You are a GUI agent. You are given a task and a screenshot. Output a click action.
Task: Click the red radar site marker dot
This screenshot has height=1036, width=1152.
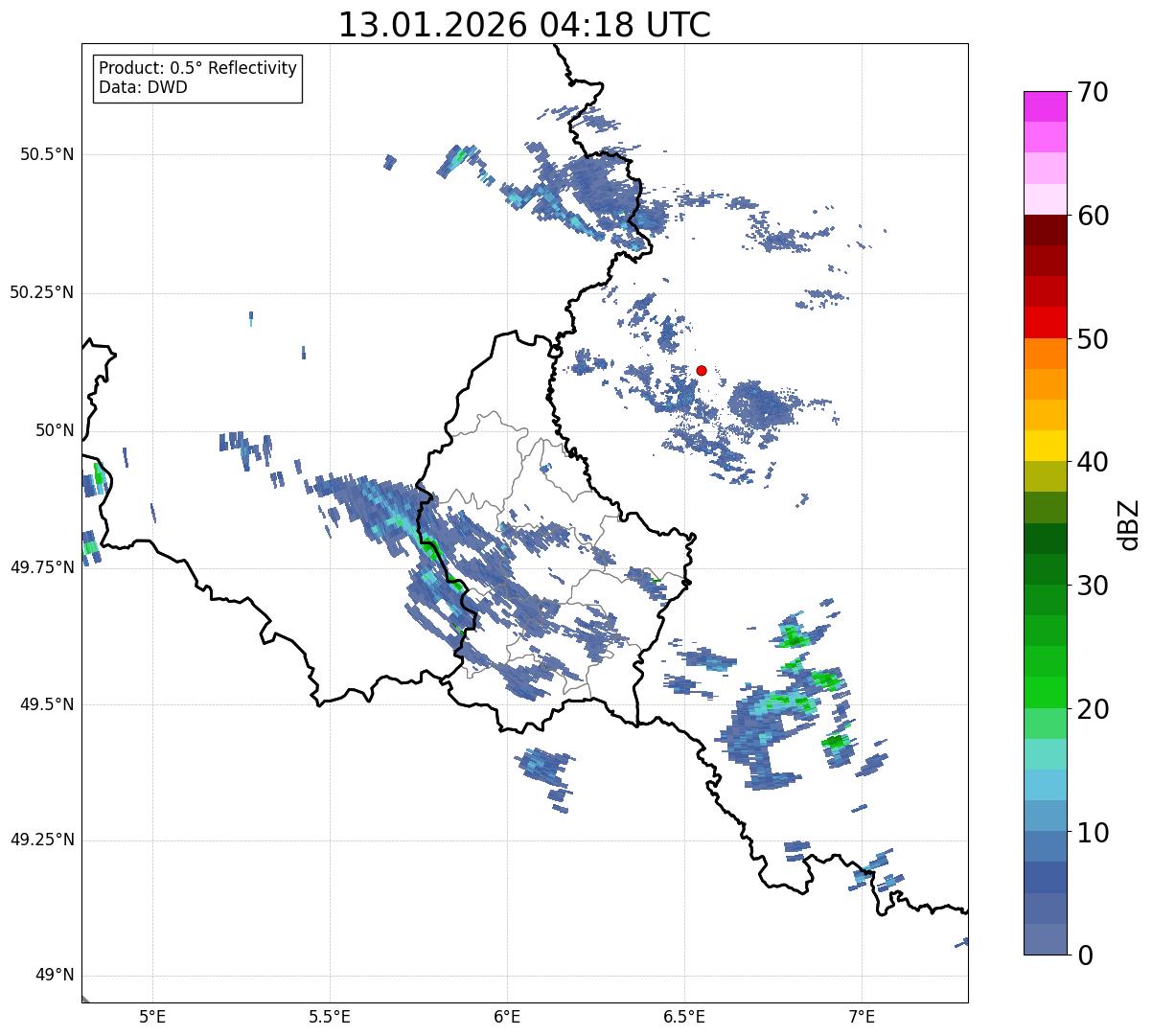coord(702,370)
